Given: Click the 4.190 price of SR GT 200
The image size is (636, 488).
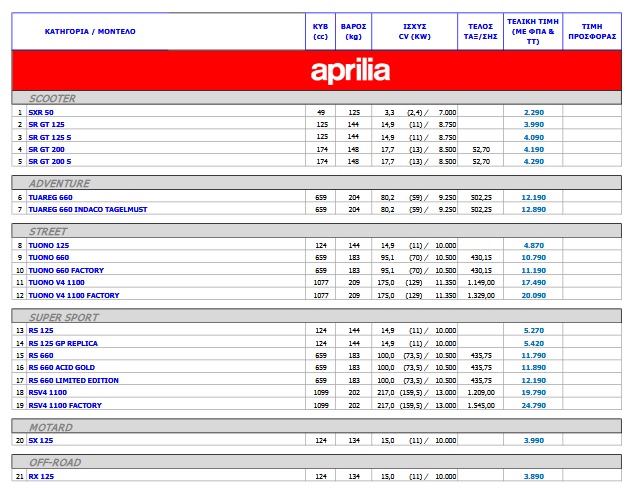Looking at the screenshot, I should tap(534, 149).
